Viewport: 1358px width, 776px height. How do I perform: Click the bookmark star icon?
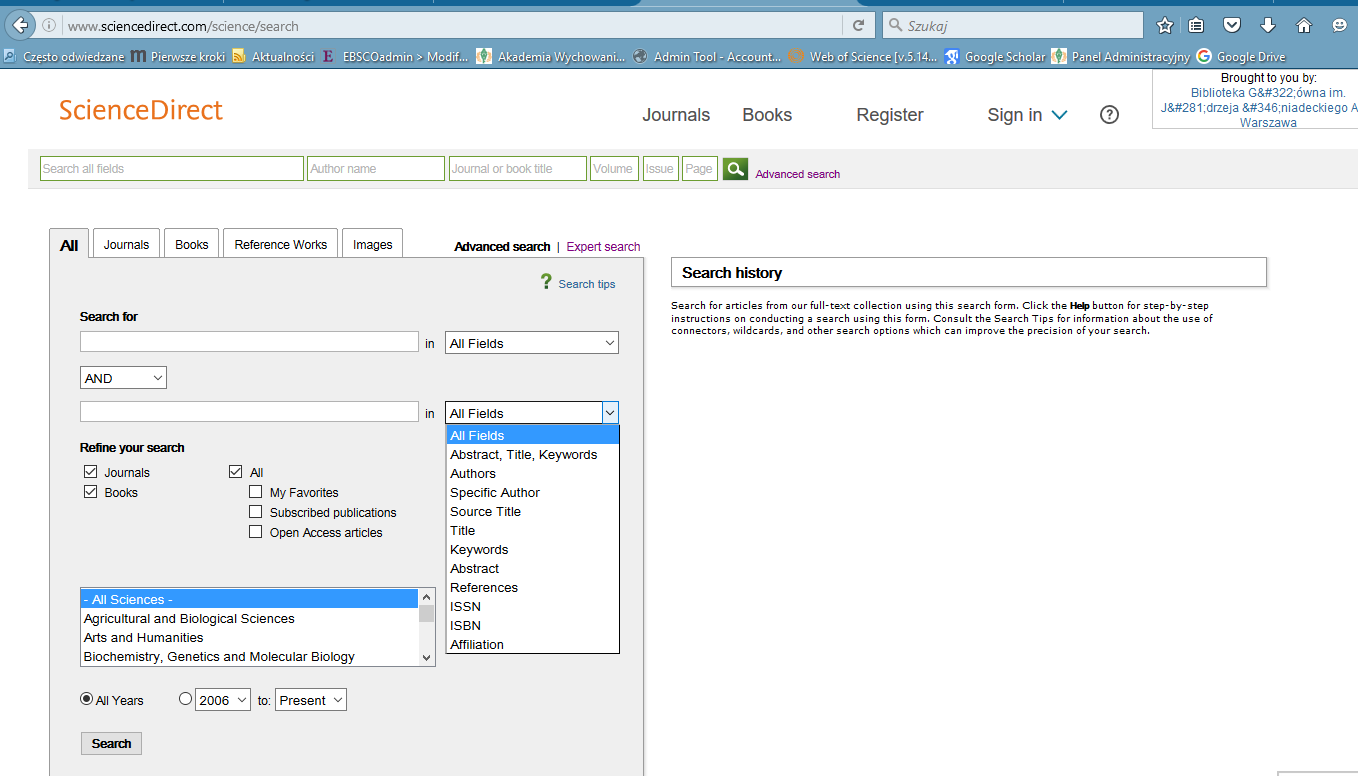click(x=1164, y=25)
